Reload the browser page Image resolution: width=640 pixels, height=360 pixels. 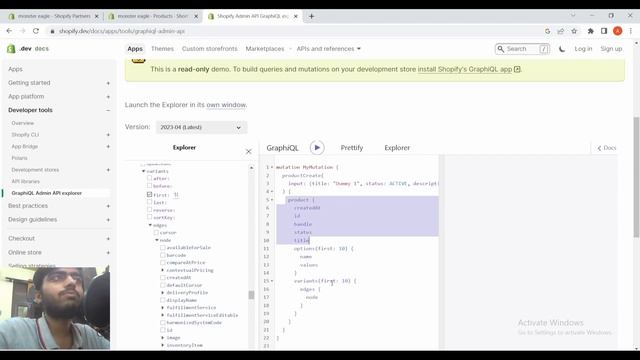(x=36, y=31)
